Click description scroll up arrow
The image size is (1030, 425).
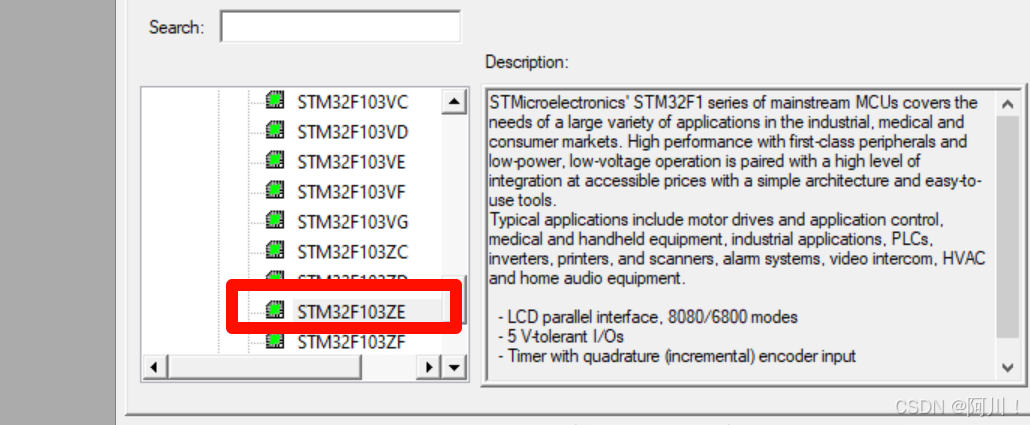coord(1008,103)
